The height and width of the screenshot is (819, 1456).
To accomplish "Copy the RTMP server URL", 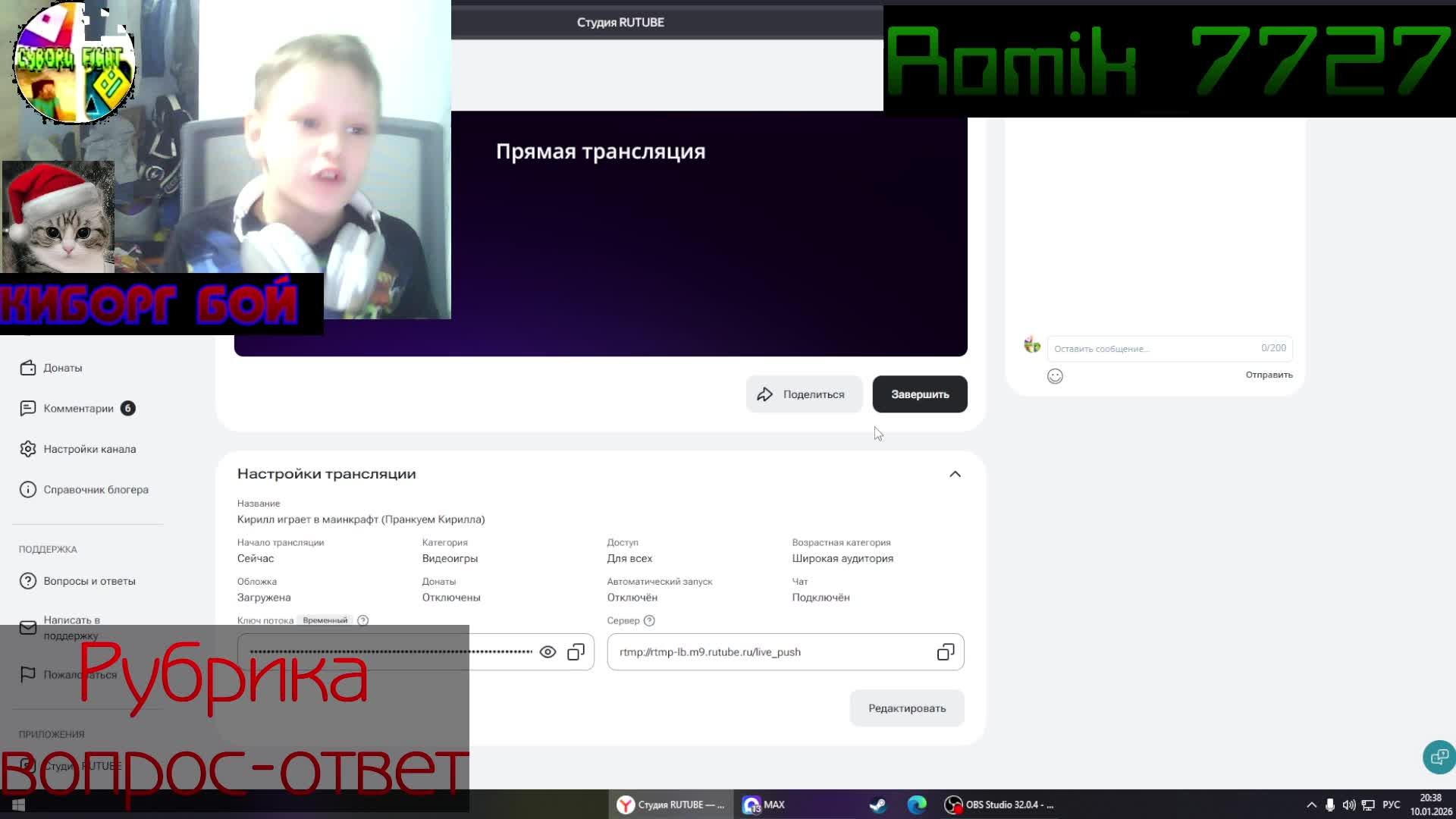I will (x=945, y=652).
